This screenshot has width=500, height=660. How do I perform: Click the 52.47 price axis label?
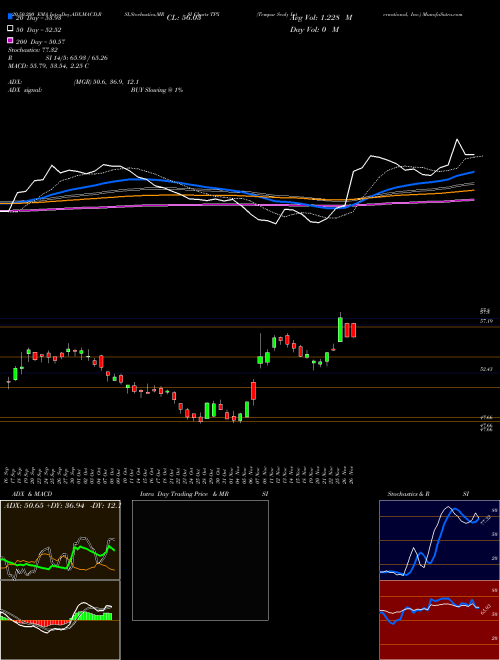(x=487, y=369)
